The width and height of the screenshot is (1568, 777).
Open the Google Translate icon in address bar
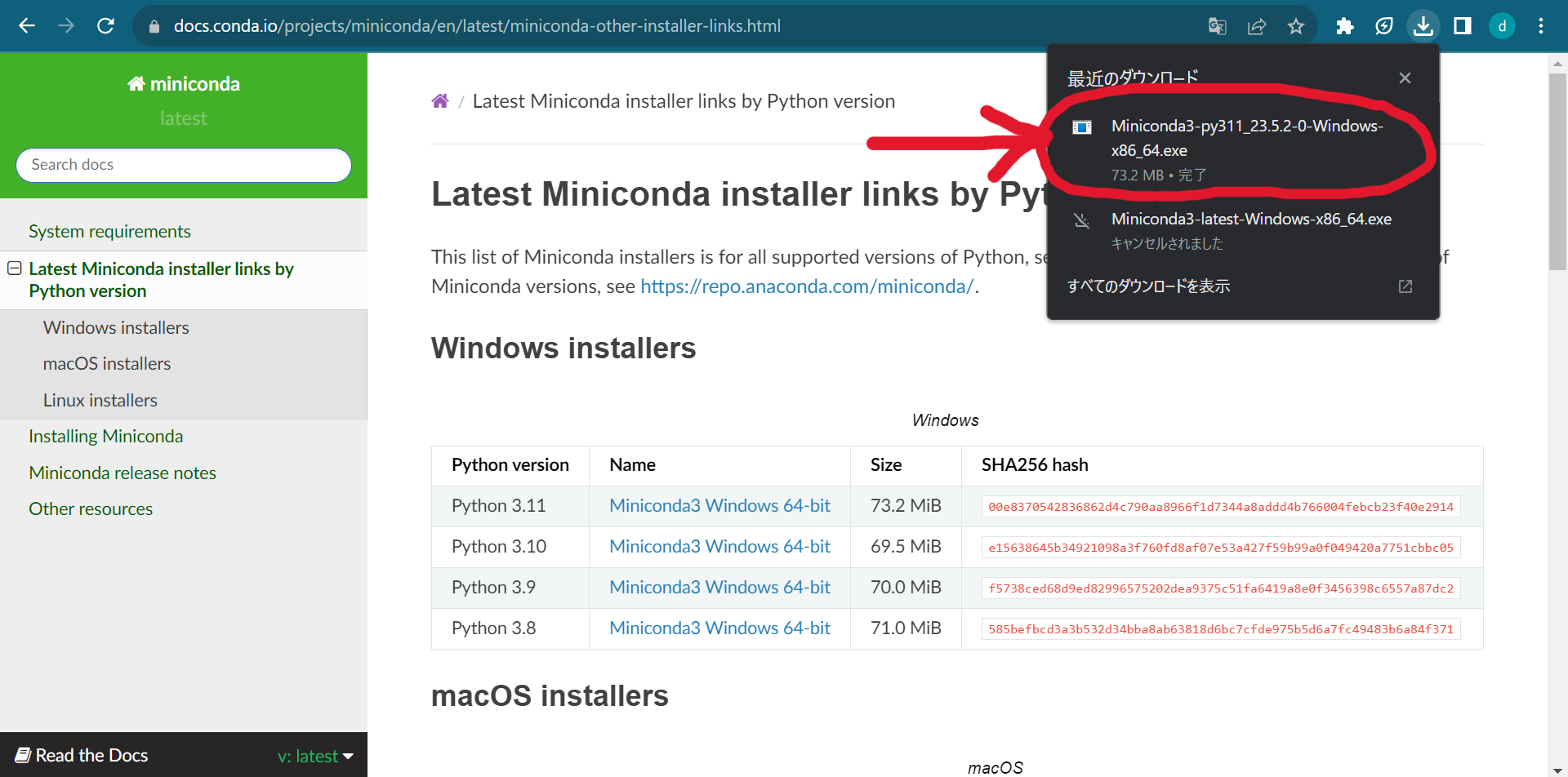tap(1216, 25)
